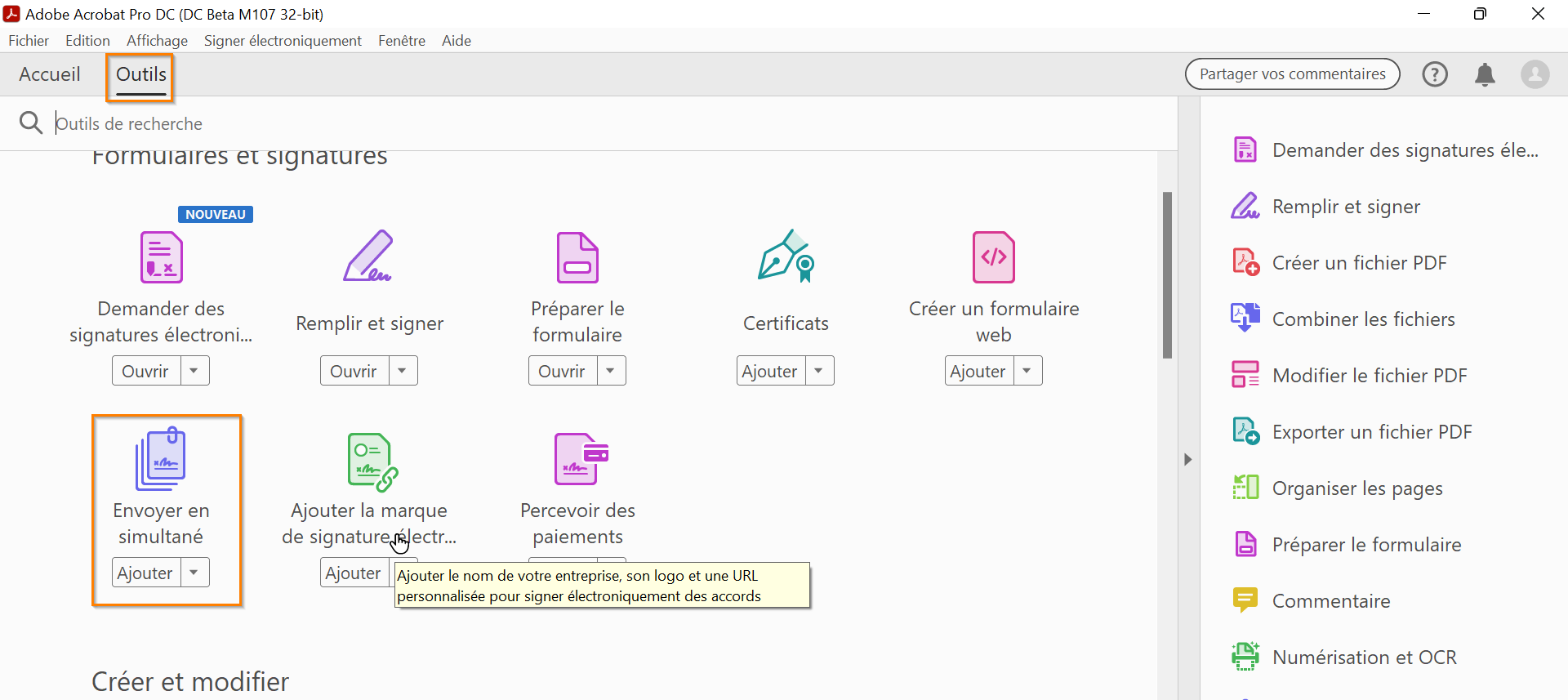
Task: Open the Fenêtre menu
Action: pyautogui.click(x=402, y=41)
